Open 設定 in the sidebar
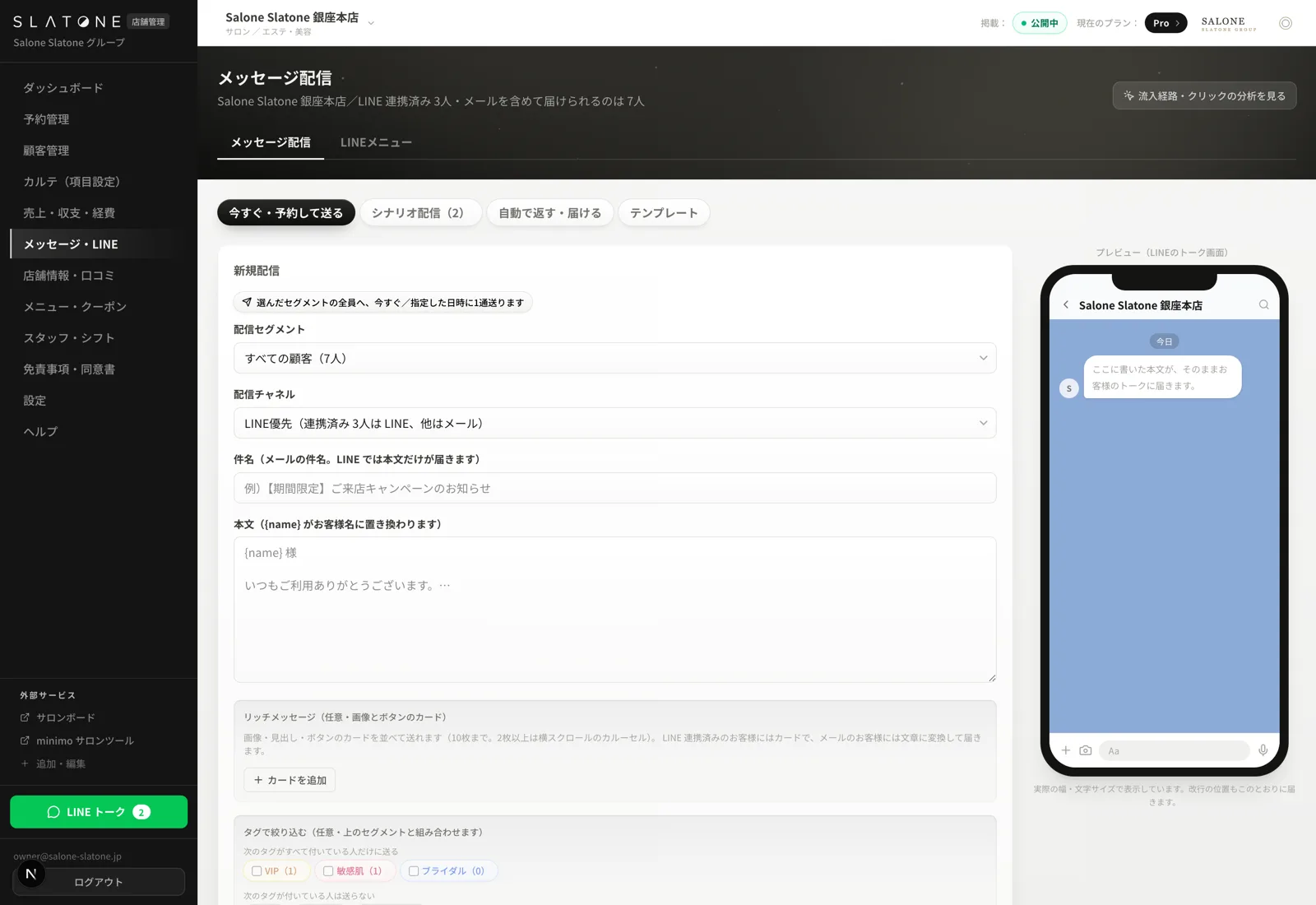1316x905 pixels. [x=98, y=401]
